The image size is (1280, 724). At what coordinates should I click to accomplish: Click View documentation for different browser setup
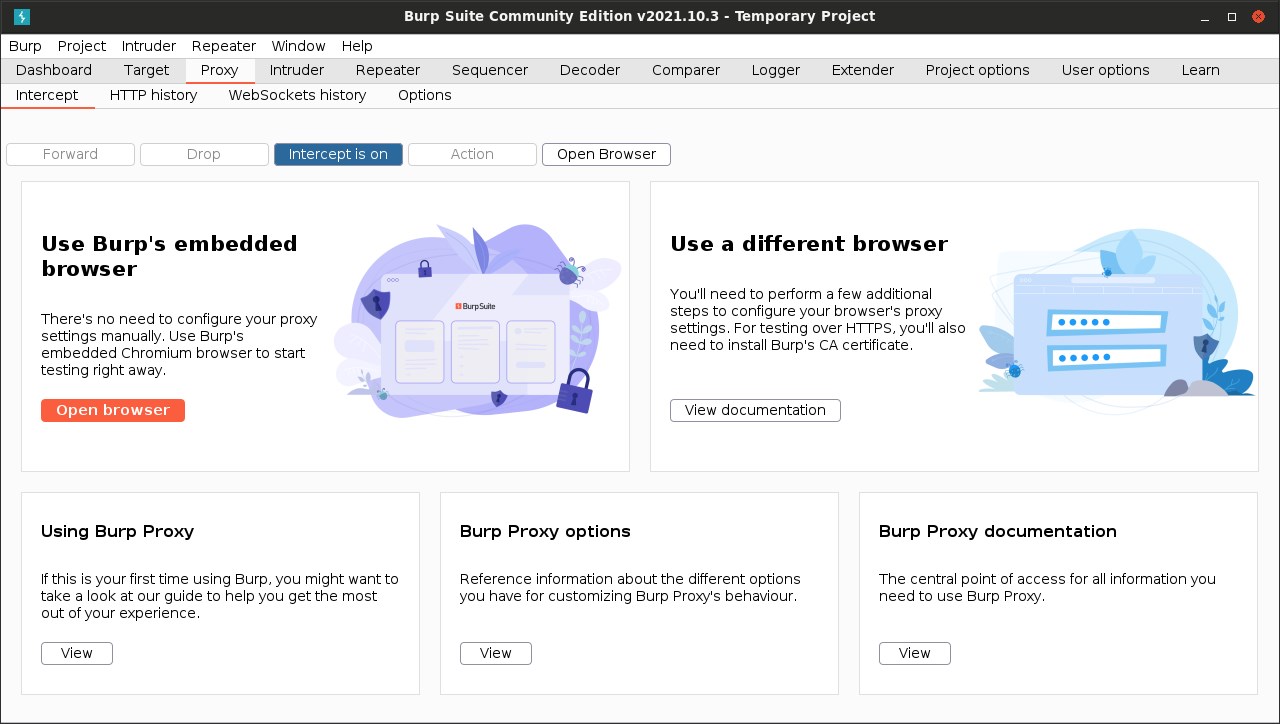[x=755, y=410]
